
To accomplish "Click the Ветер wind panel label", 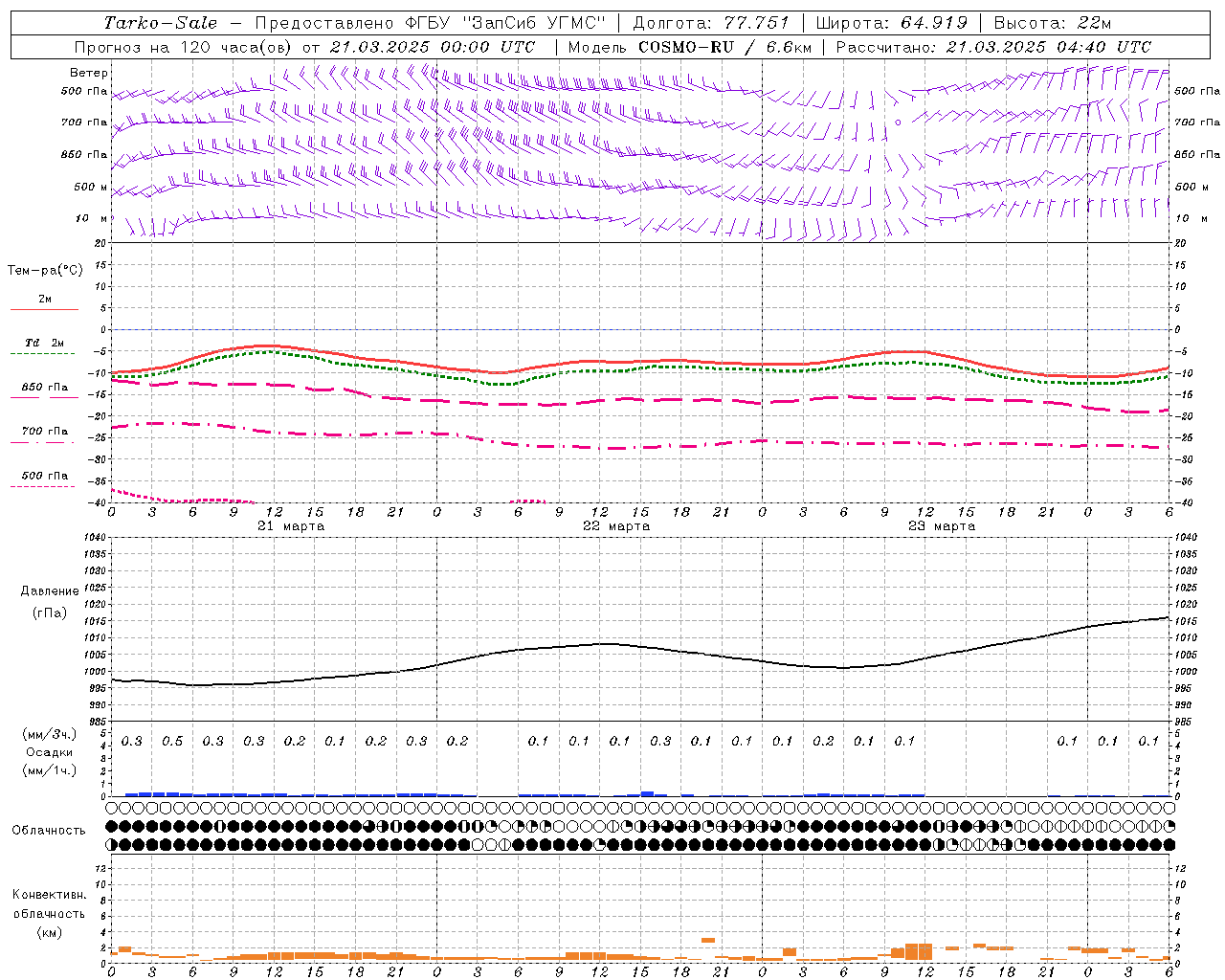I will [89, 73].
